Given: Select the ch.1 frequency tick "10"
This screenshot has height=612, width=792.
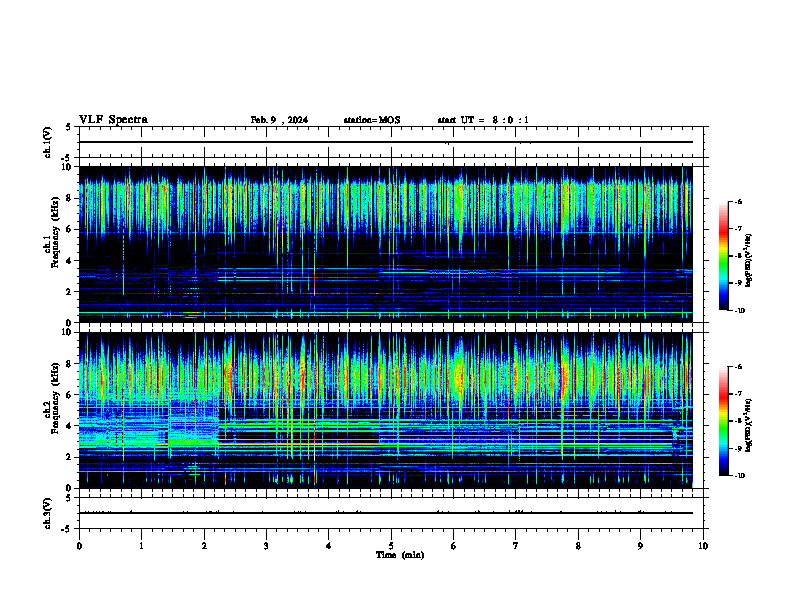Looking at the screenshot, I should (x=68, y=167).
